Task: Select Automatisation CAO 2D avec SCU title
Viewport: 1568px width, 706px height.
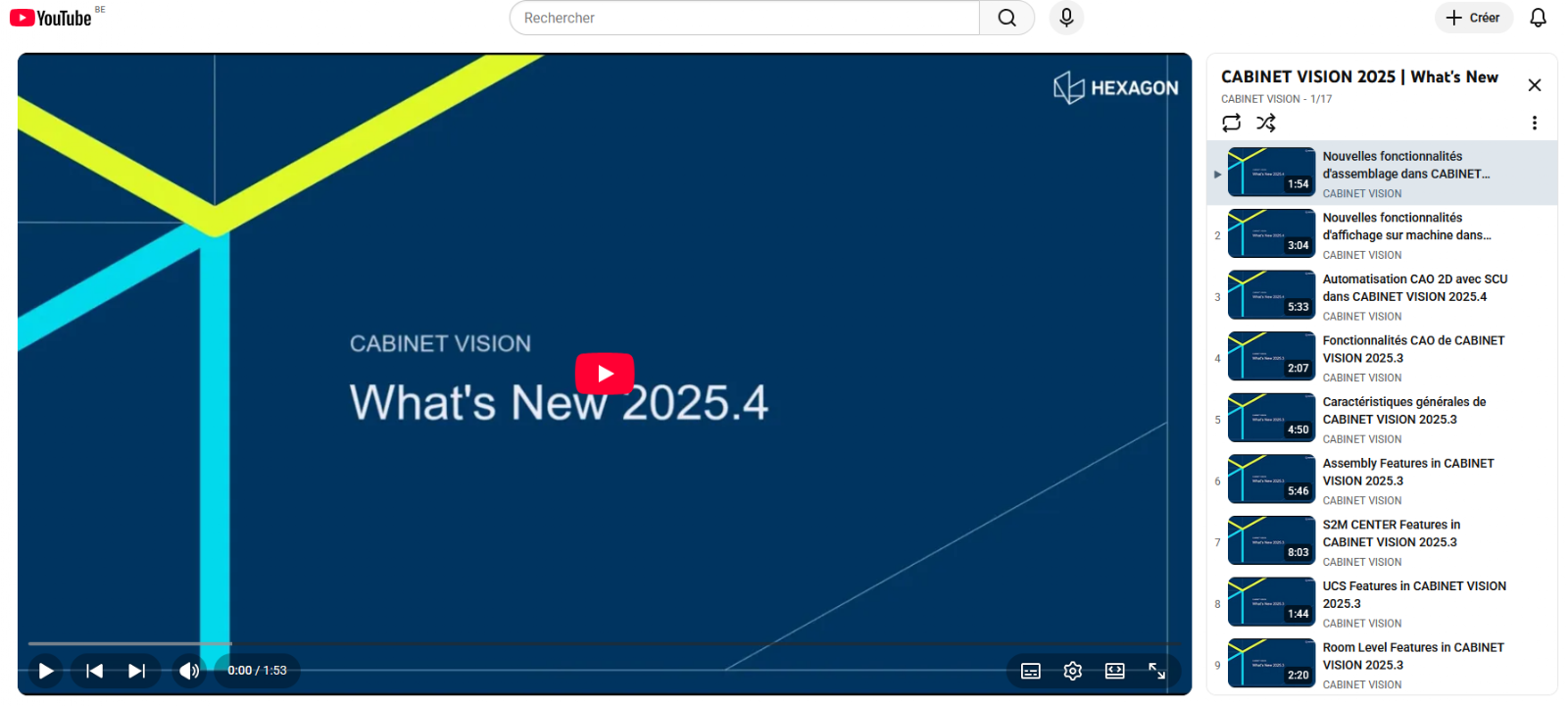Action: 1415,288
